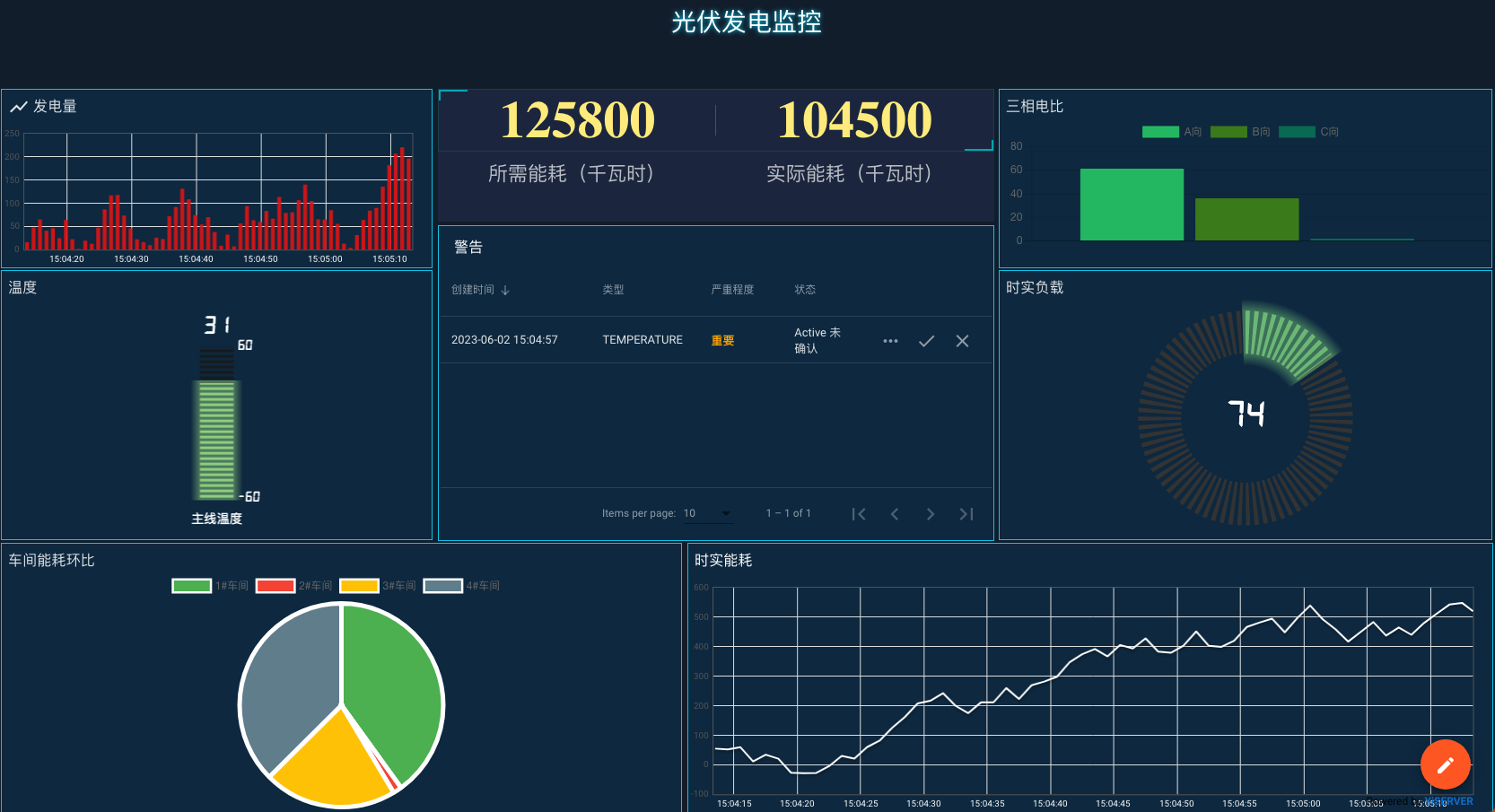Jump to last alarms page
1495x812 pixels.
966,514
